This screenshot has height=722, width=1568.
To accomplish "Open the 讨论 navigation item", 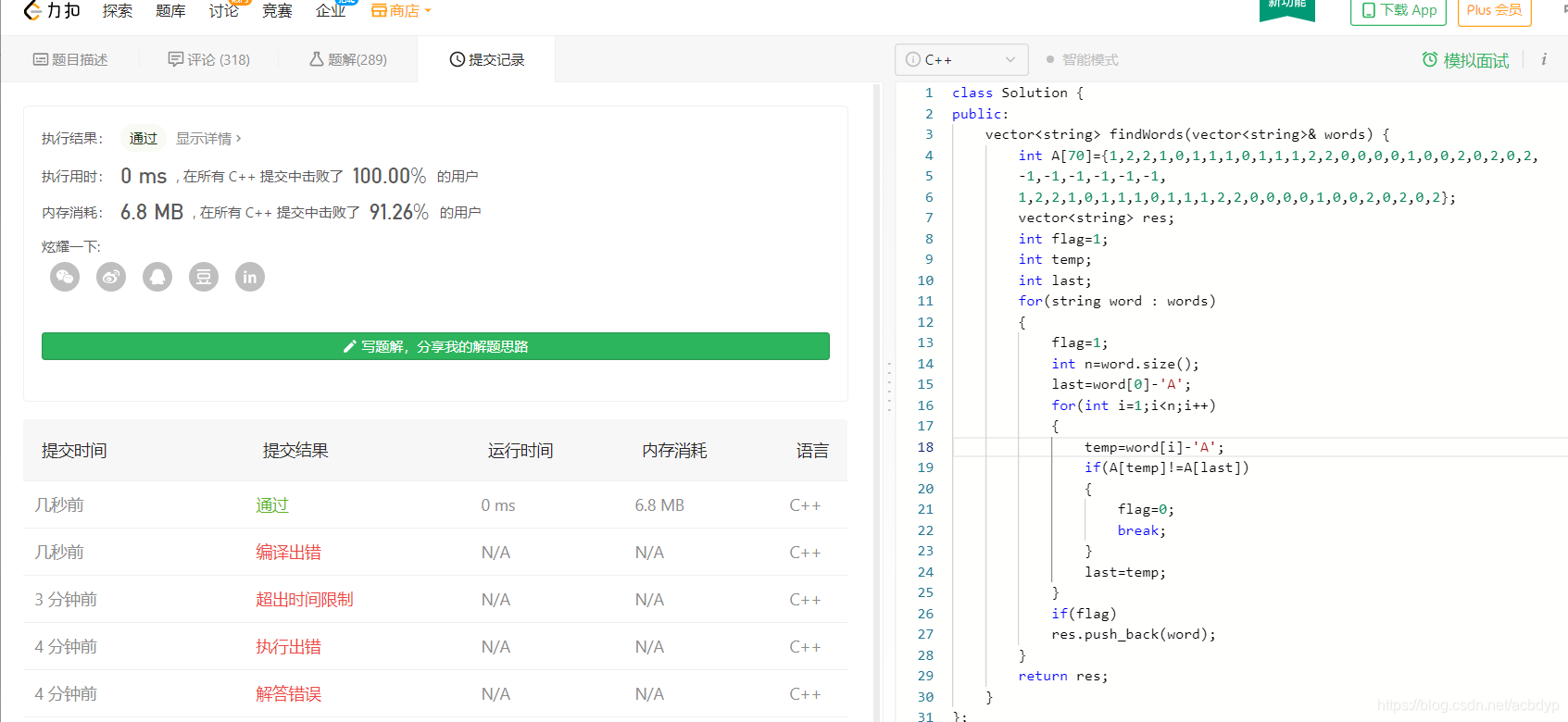I will tap(224, 10).
